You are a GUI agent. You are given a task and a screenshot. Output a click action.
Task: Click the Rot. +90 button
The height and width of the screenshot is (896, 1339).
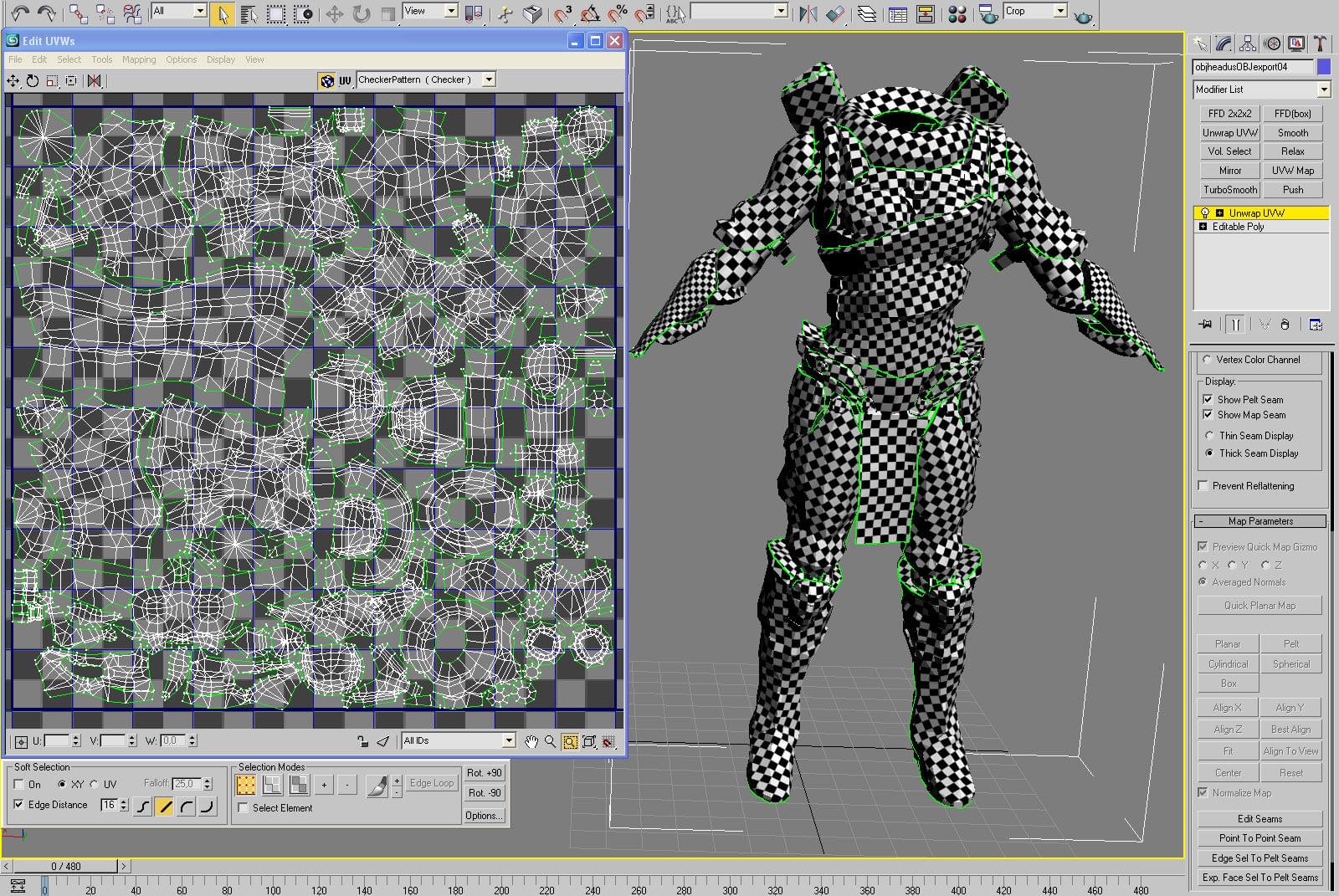[485, 773]
